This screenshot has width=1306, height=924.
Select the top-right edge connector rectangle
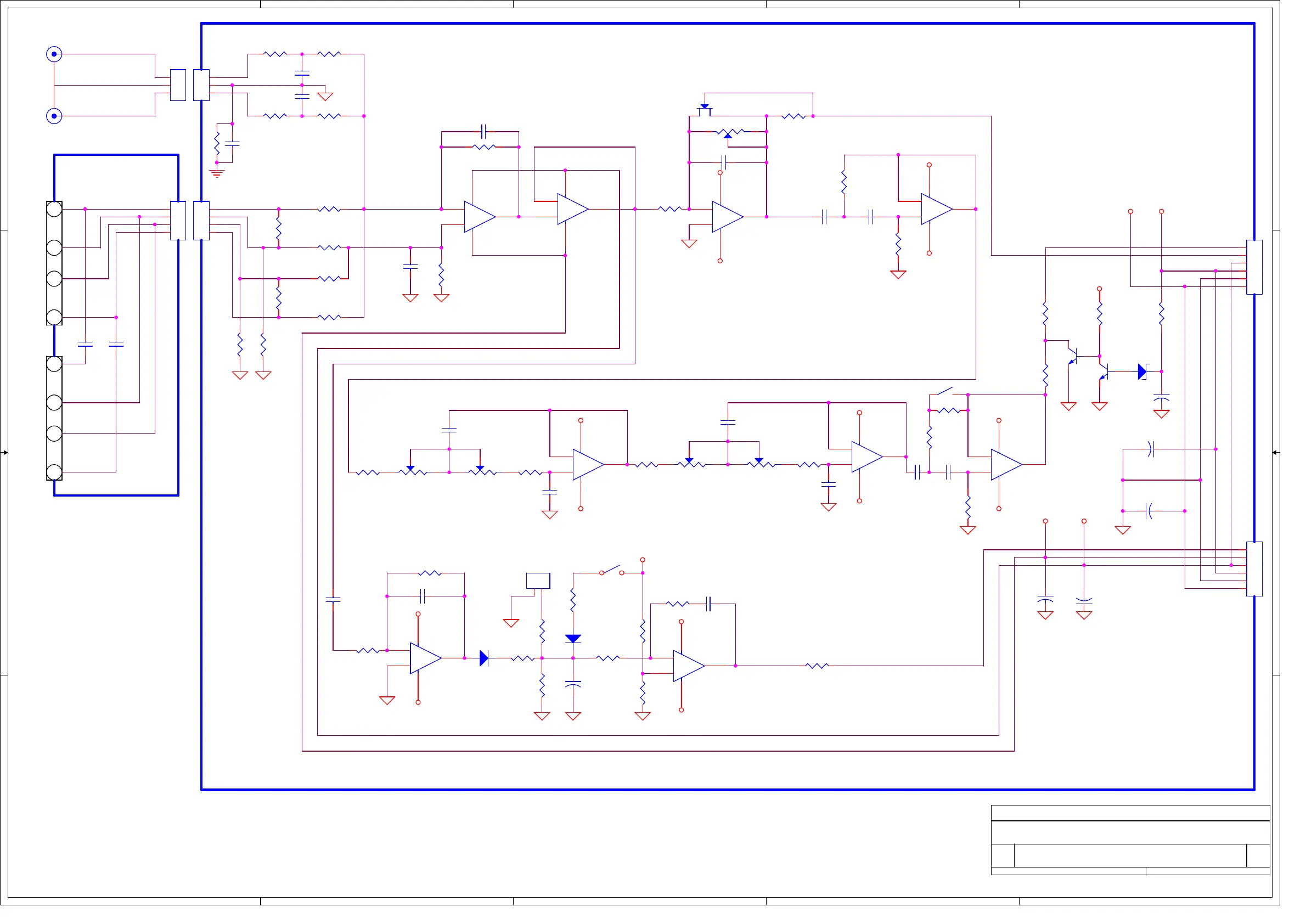point(1254,267)
